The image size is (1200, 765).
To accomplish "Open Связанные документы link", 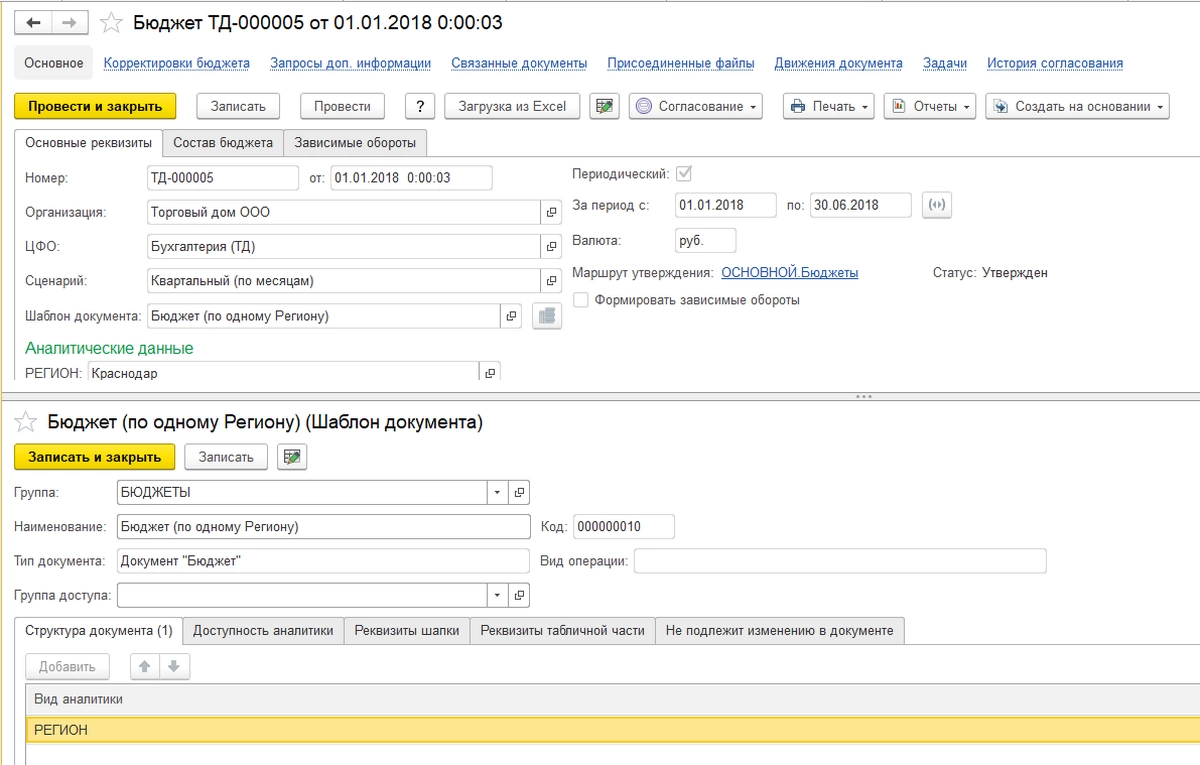I will click(x=519, y=63).
